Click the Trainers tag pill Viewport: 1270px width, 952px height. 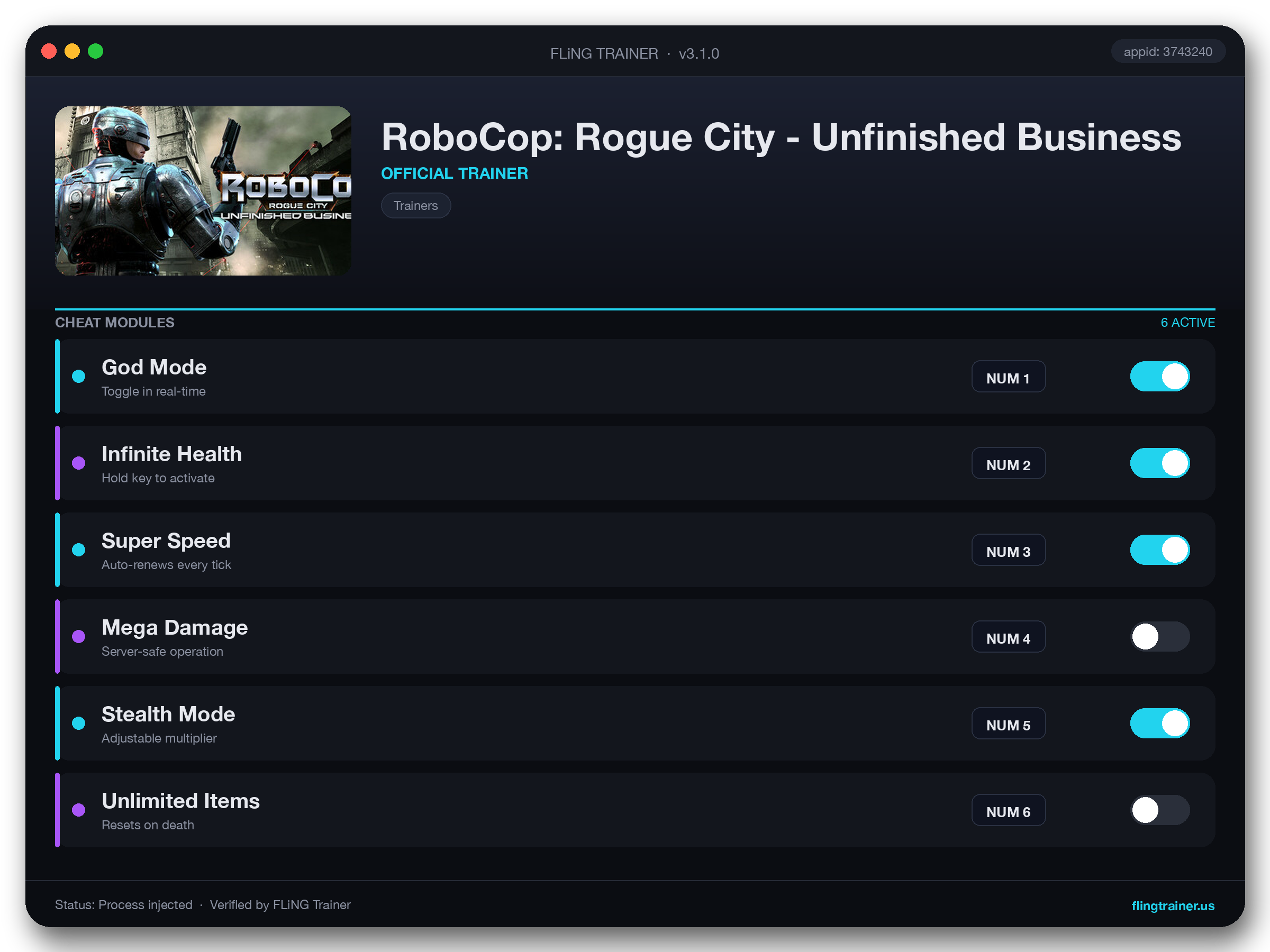(x=416, y=205)
